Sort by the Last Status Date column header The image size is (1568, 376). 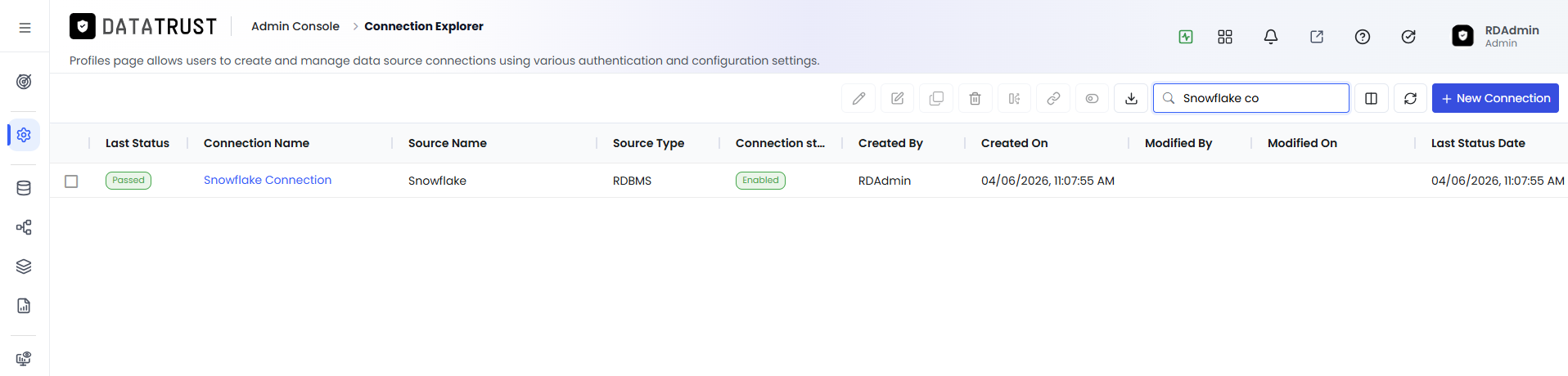pos(1478,143)
